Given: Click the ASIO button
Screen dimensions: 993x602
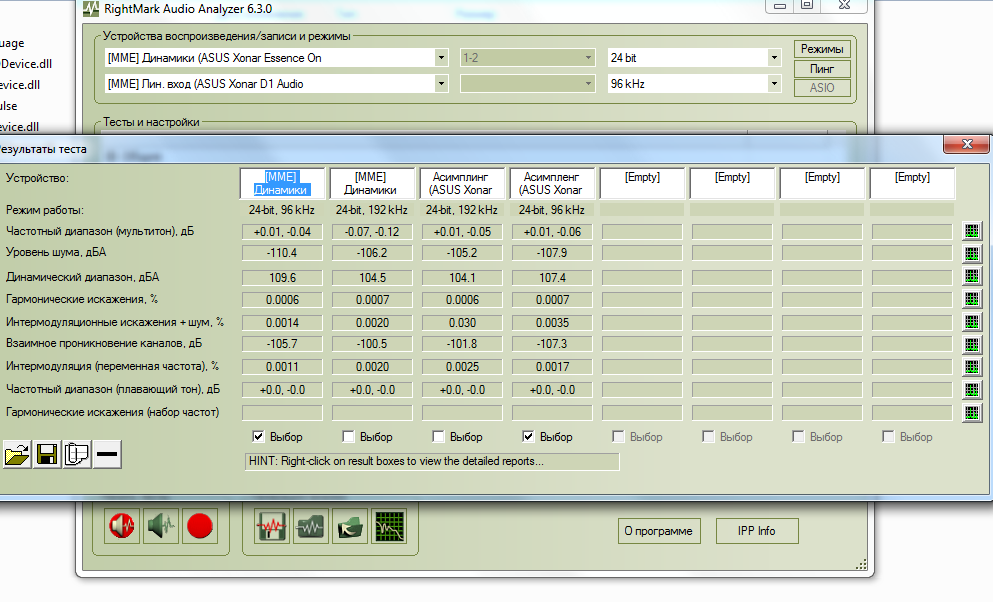Looking at the screenshot, I should coord(822,88).
